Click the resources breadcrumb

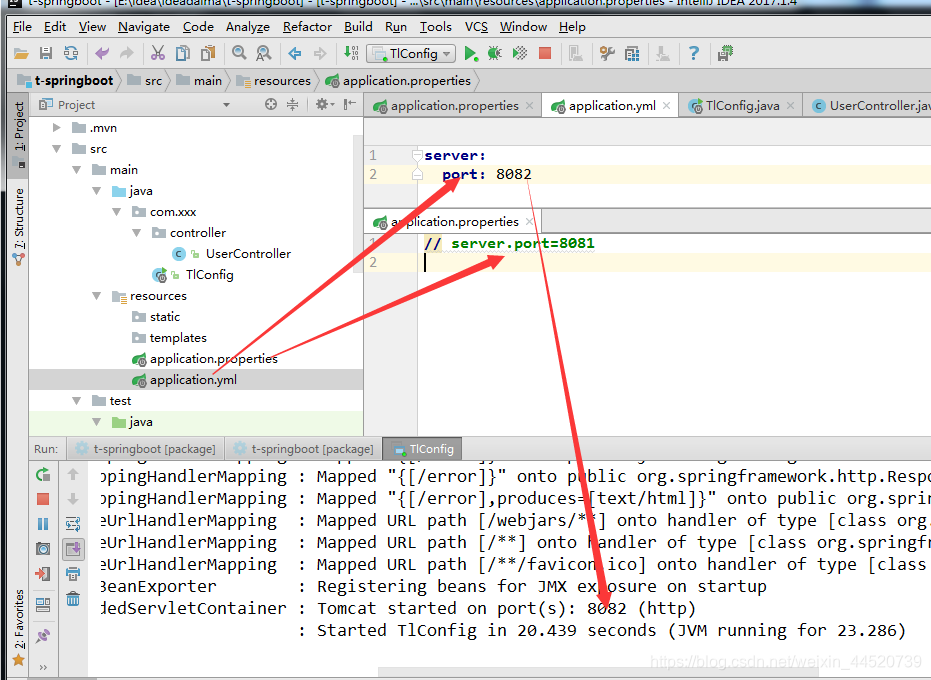(x=274, y=81)
